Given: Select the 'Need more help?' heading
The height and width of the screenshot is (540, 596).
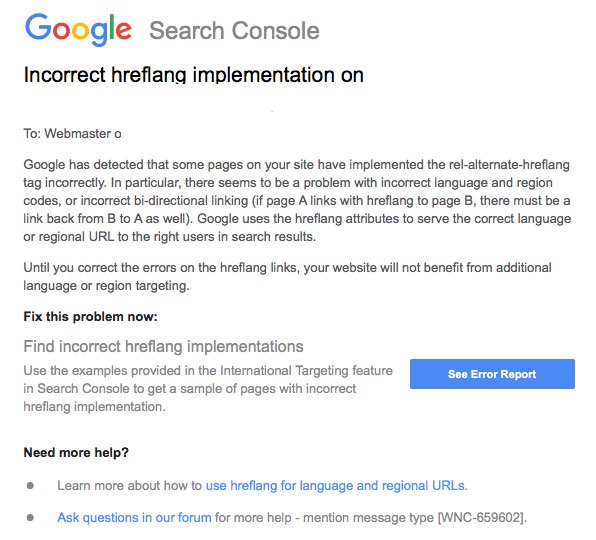Looking at the screenshot, I should (x=76, y=453).
